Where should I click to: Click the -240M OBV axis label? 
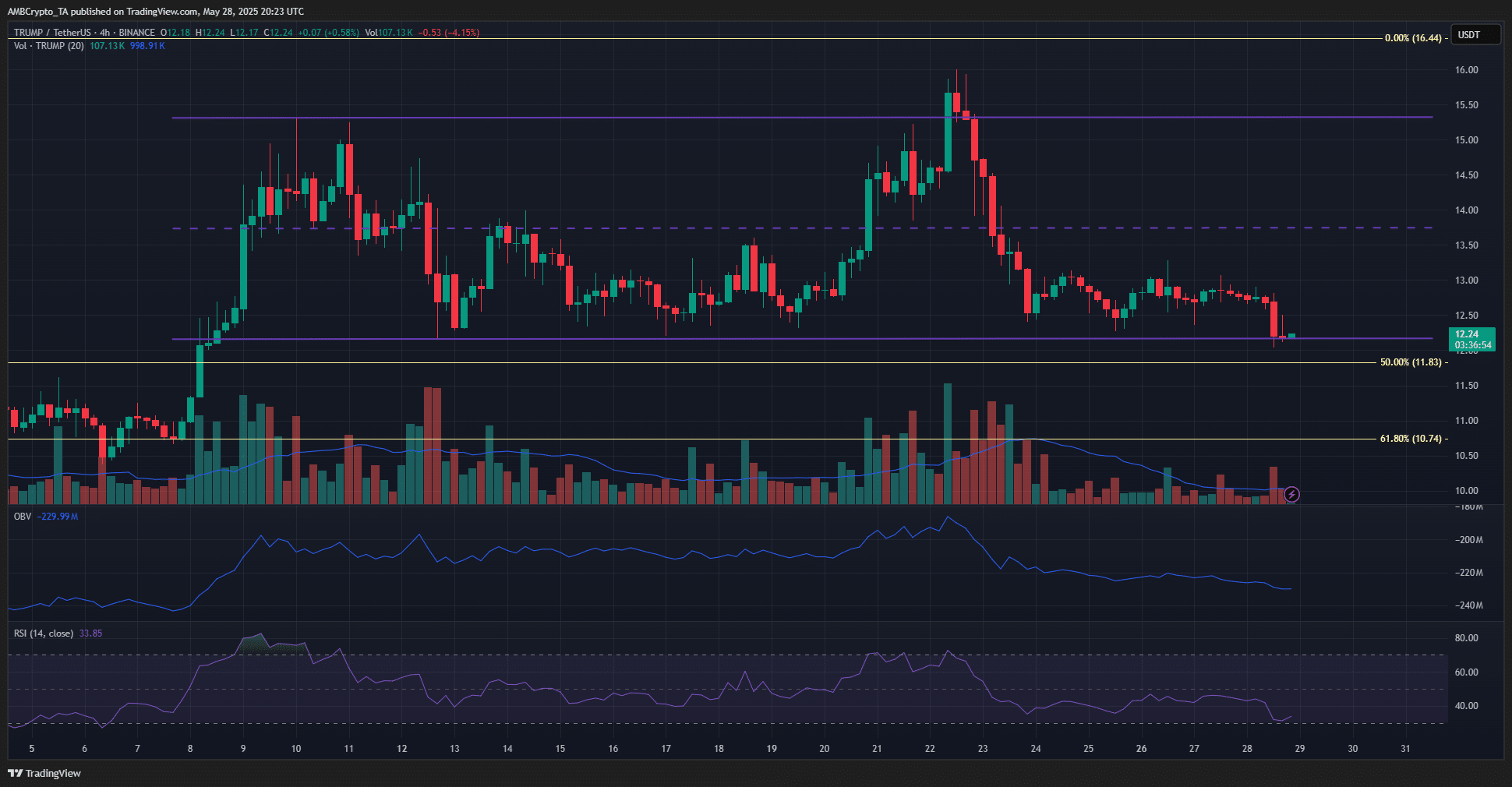[1469, 605]
